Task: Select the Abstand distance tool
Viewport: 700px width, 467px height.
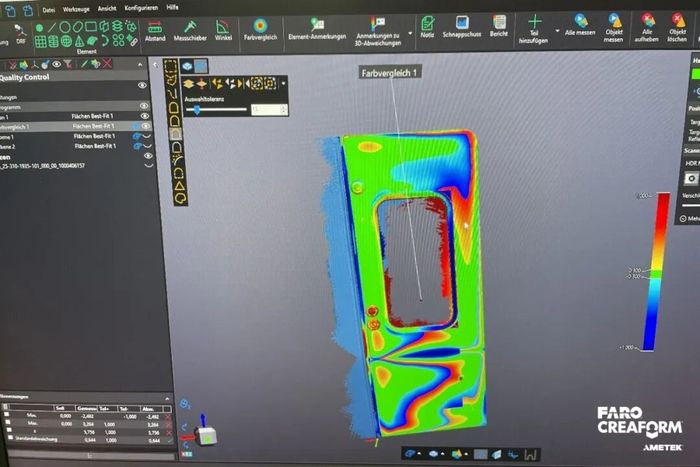Action: [155, 31]
